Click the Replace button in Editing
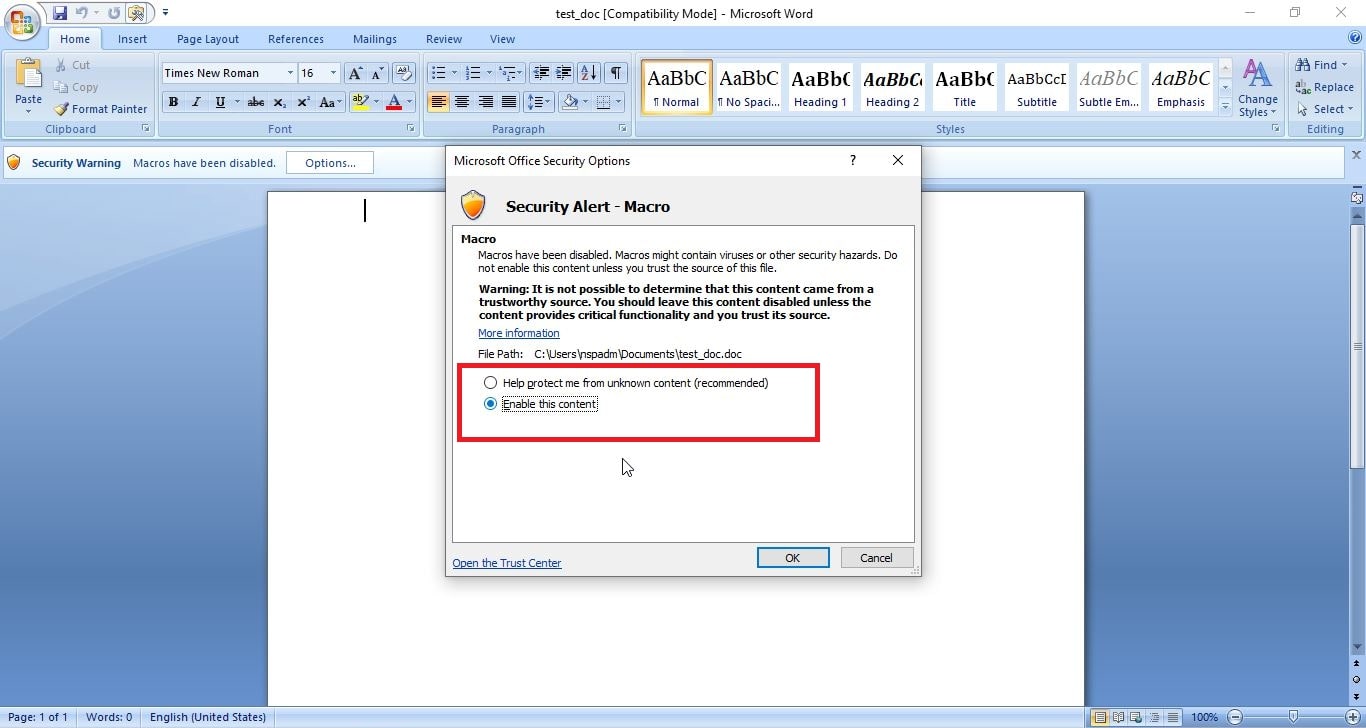Screen dimensions: 1366x728 [x=1325, y=87]
